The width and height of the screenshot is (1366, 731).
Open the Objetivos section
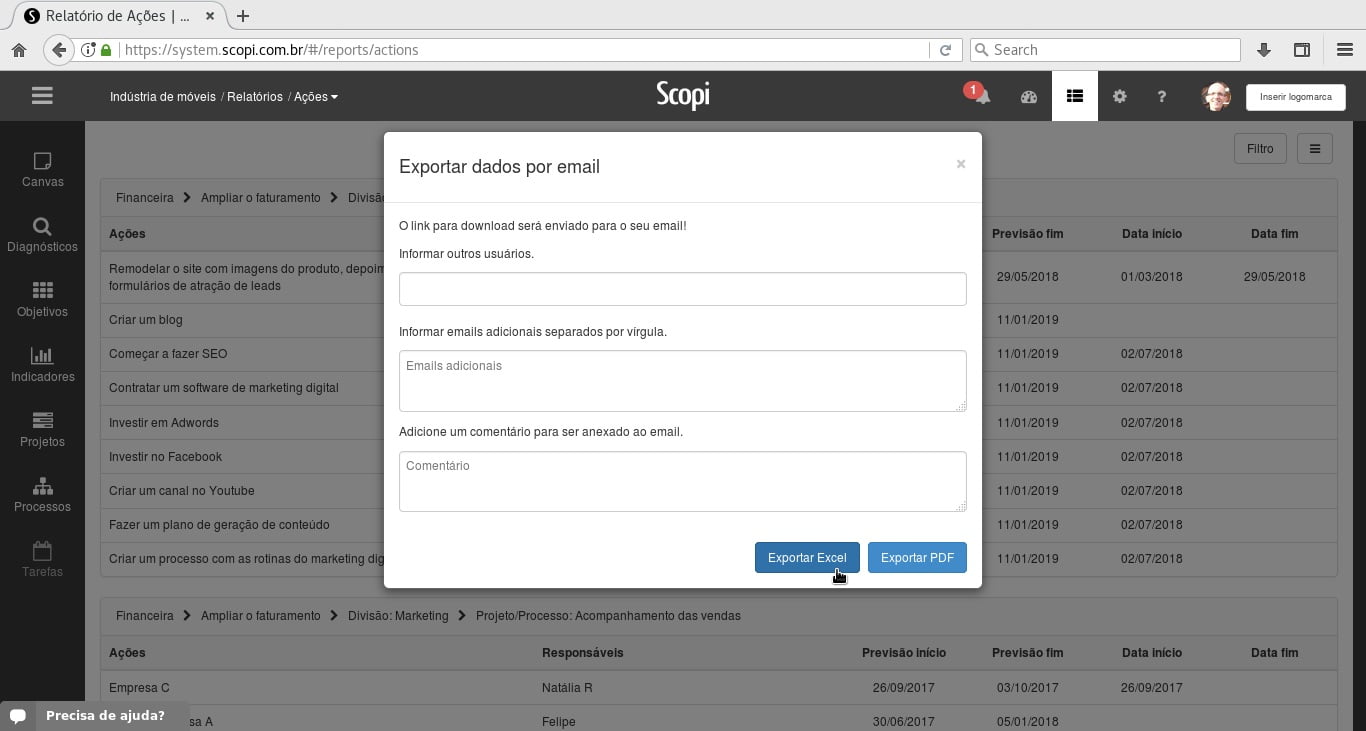point(42,300)
